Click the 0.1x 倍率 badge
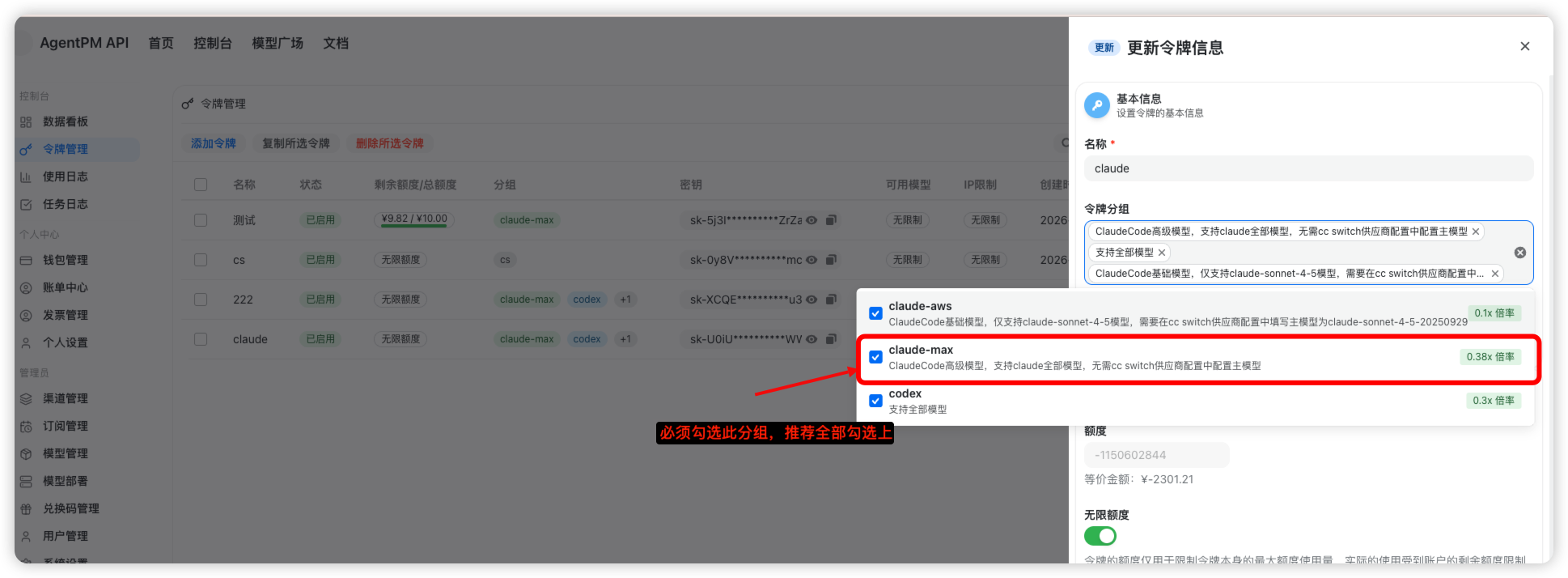The width and height of the screenshot is (1568, 578). [1494, 313]
